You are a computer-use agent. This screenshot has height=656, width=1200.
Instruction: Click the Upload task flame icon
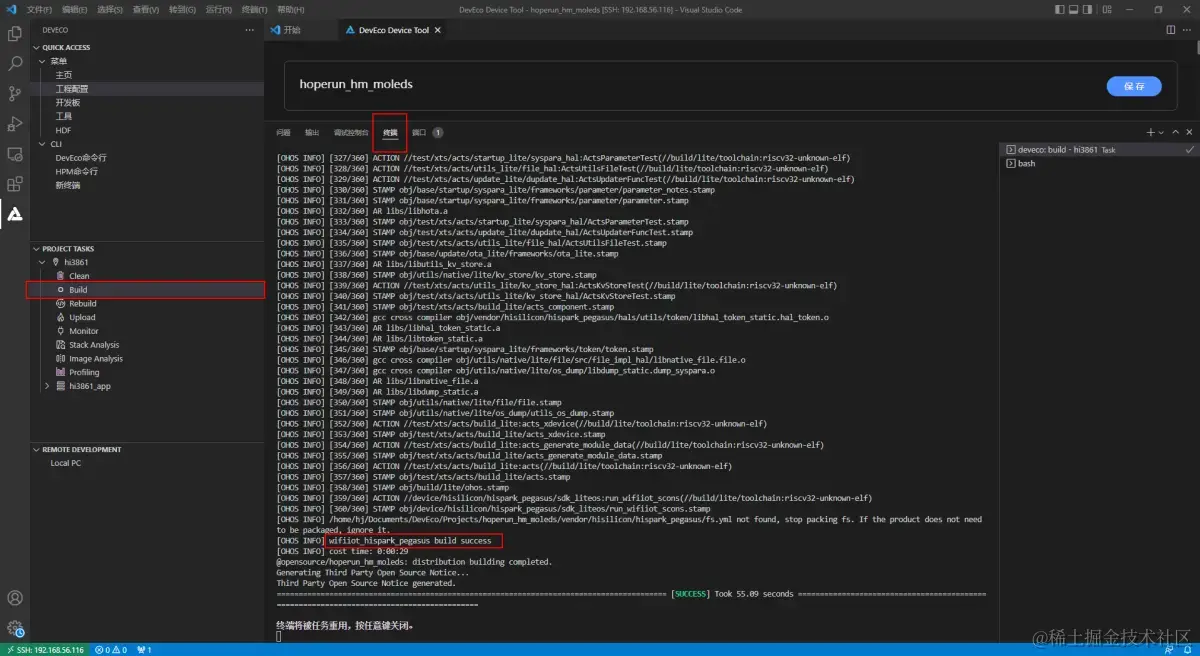(61, 317)
